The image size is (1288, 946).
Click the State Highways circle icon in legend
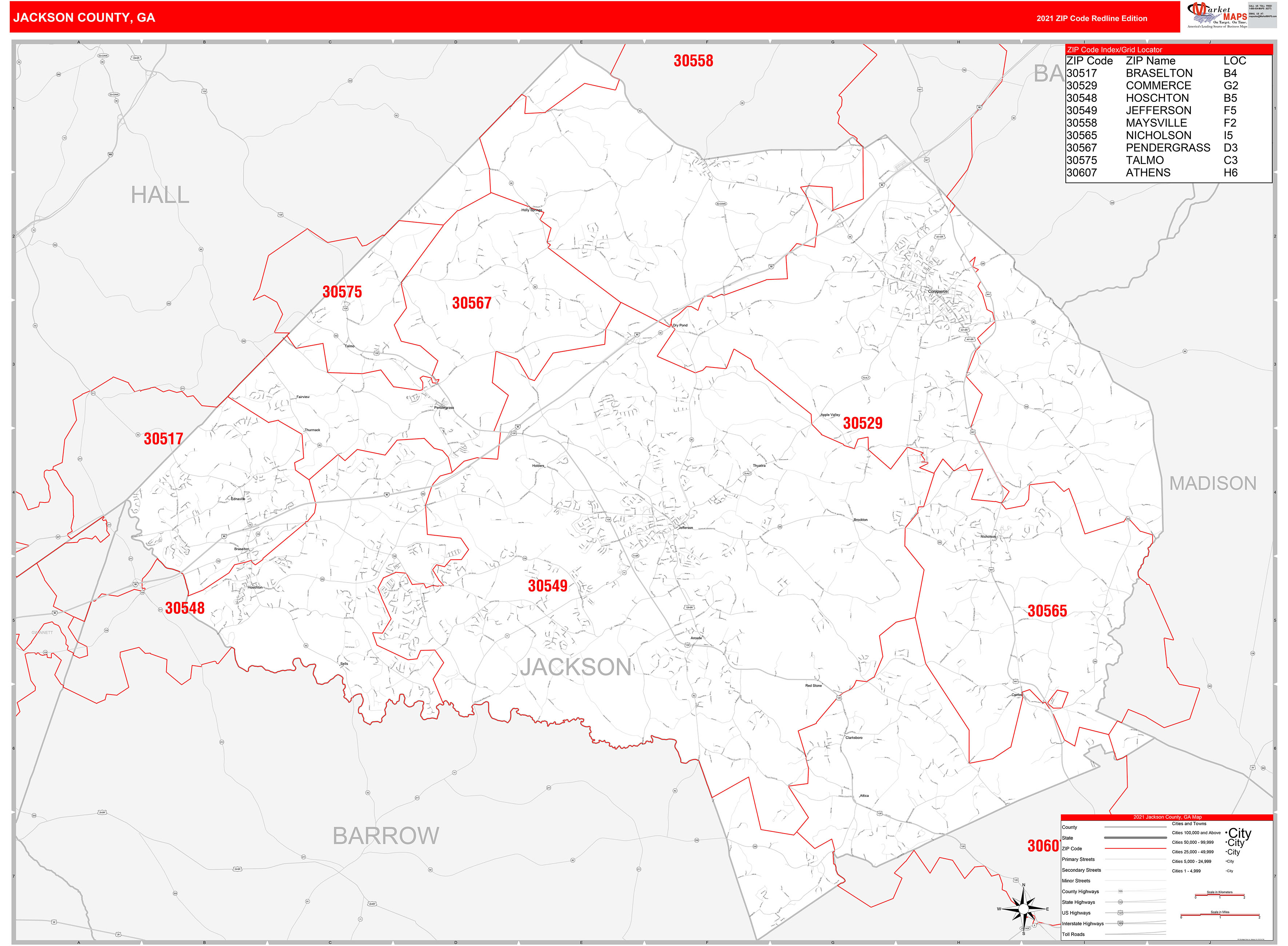(x=1120, y=902)
